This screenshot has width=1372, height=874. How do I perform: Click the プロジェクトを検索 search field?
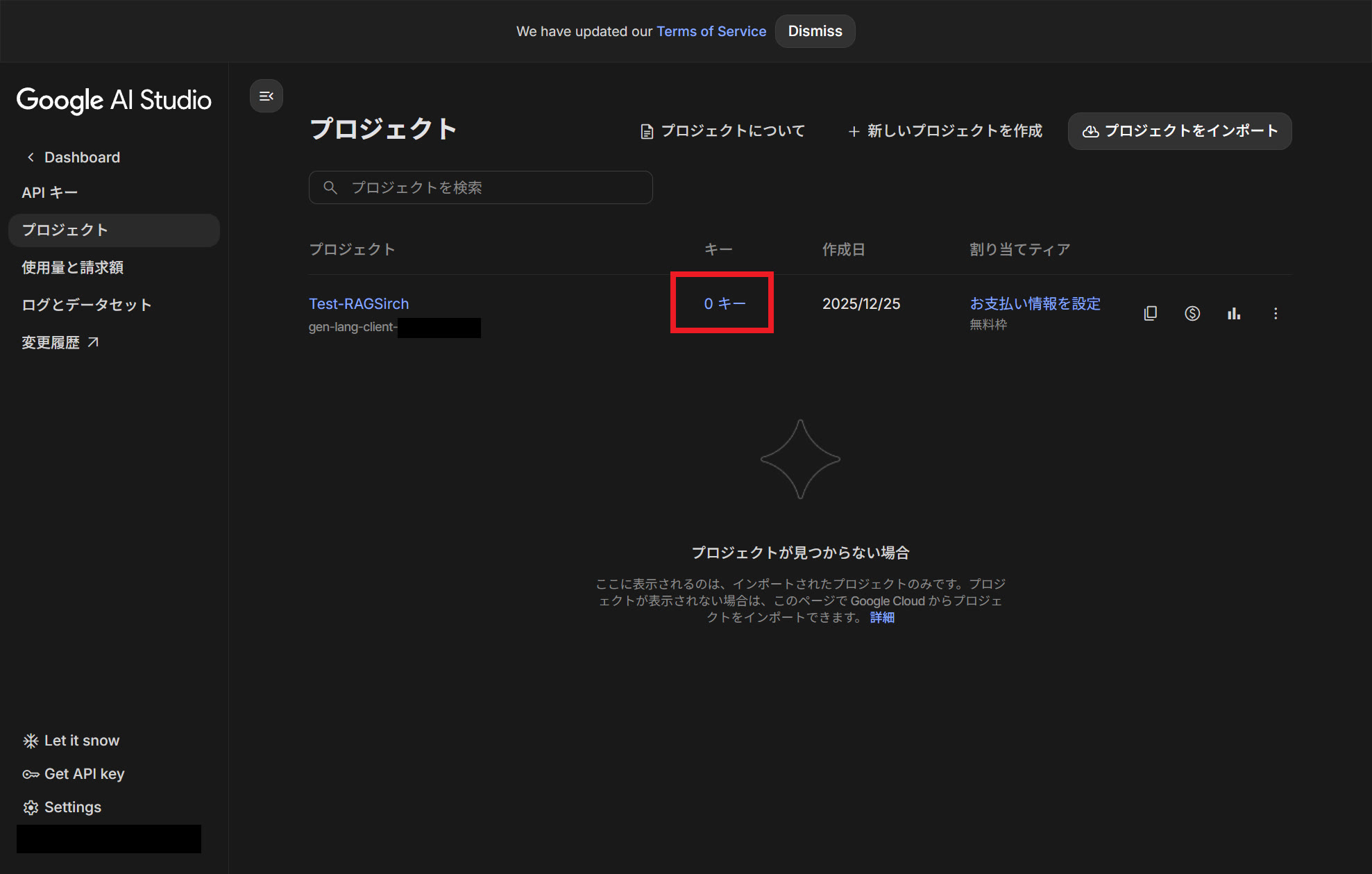click(x=480, y=187)
